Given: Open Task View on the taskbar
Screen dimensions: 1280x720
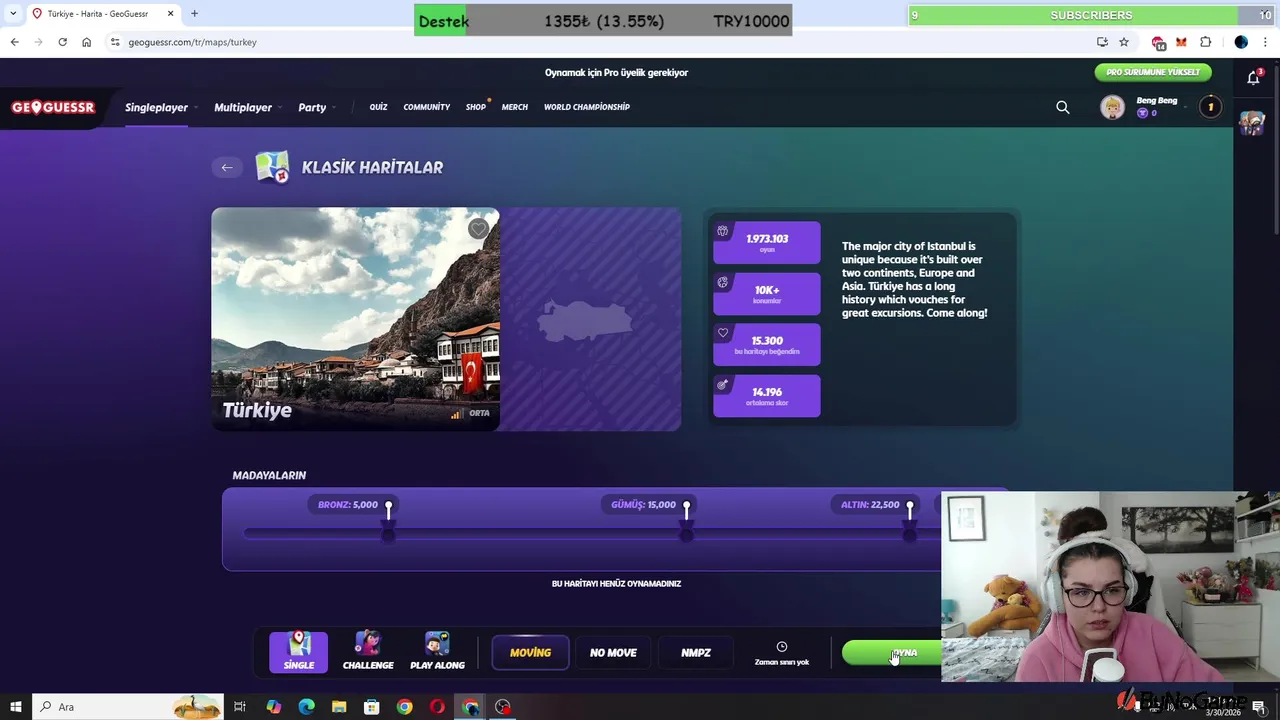Looking at the screenshot, I should pyautogui.click(x=240, y=707).
